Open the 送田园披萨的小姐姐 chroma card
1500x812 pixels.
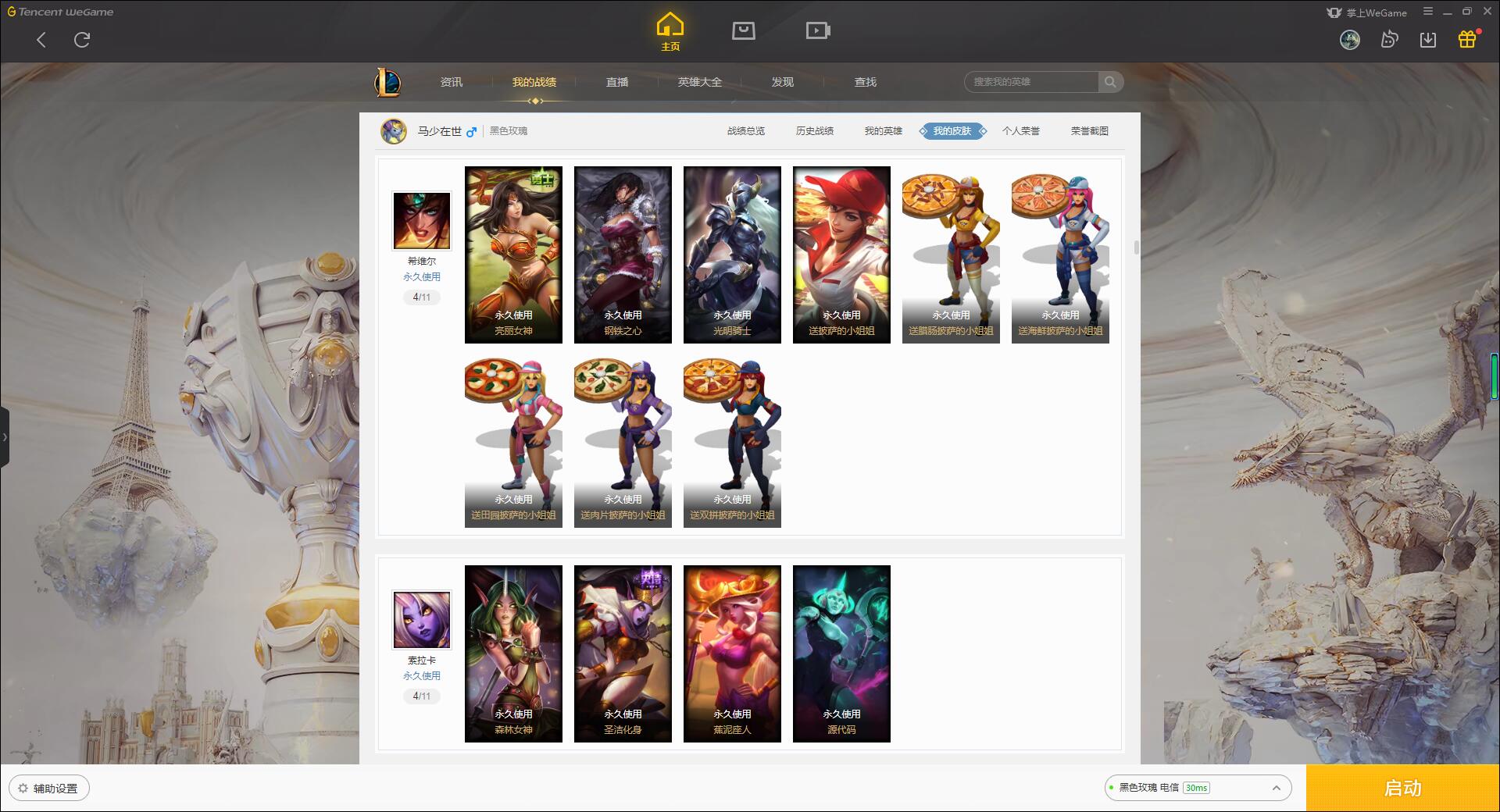coord(513,440)
